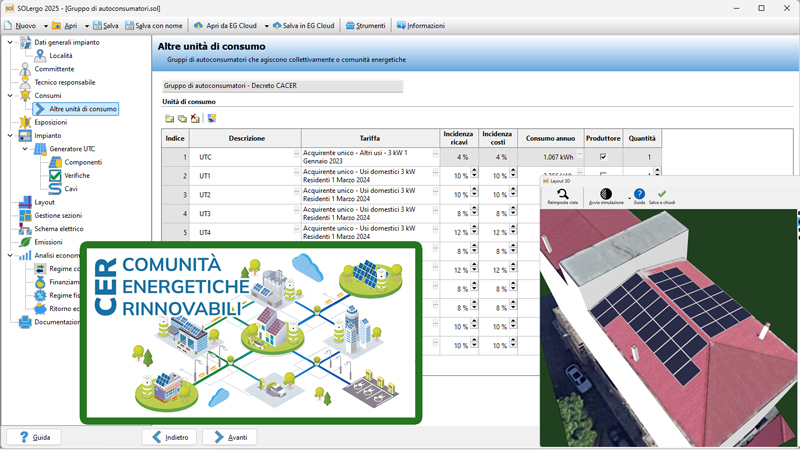This screenshot has height=450, width=800.
Task: Open Strumenti in the toolbar
Action: click(x=364, y=25)
